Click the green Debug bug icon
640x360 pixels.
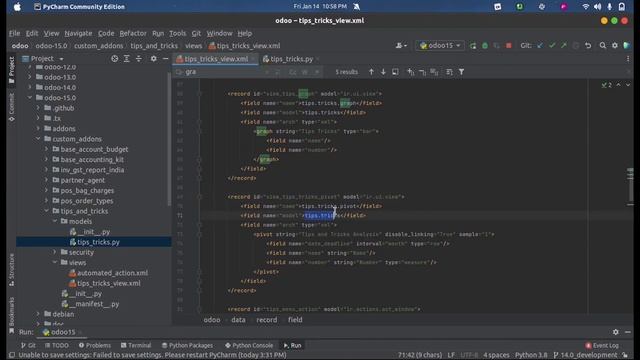[x=485, y=46]
